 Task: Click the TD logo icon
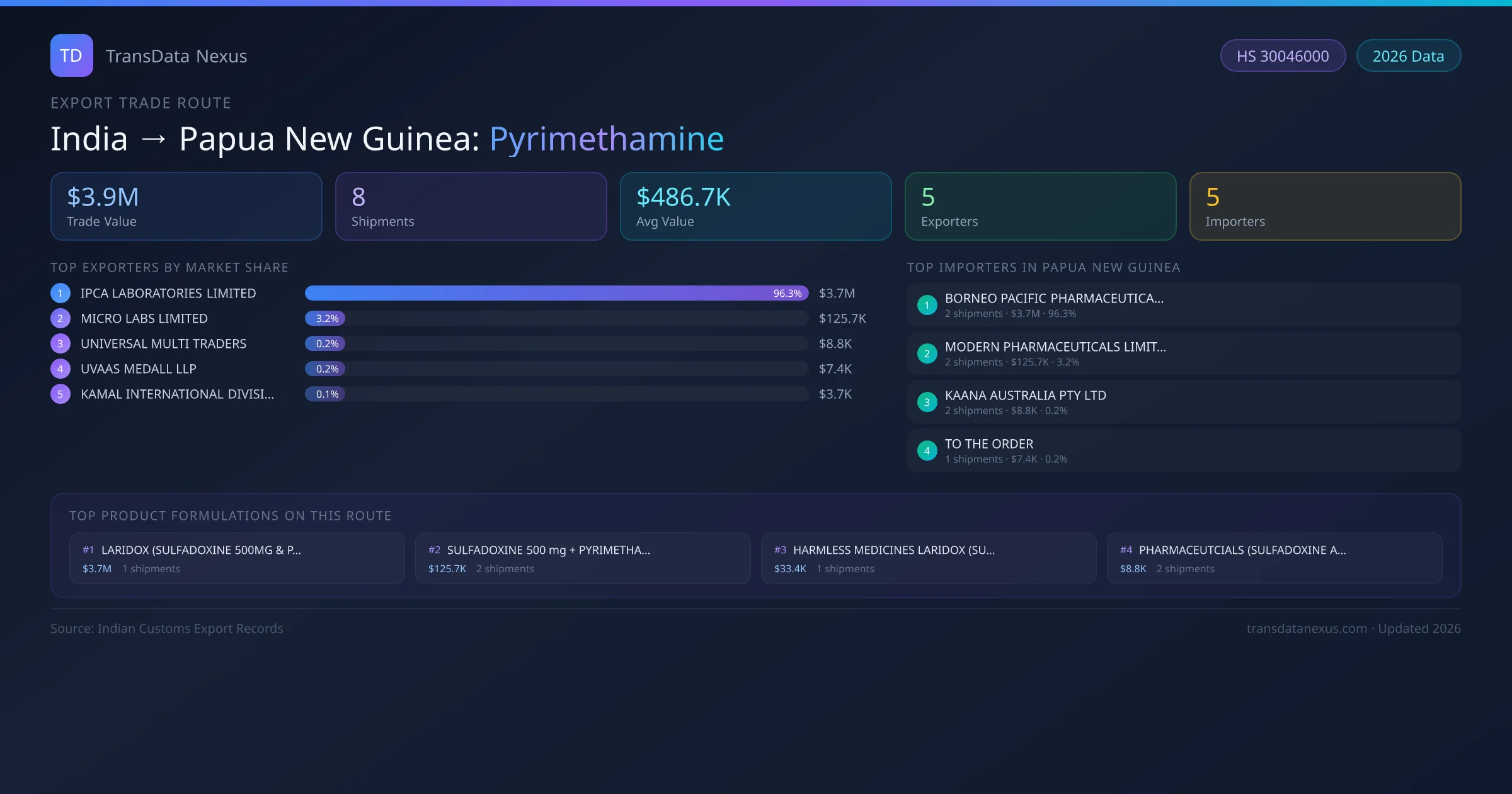[x=71, y=55]
